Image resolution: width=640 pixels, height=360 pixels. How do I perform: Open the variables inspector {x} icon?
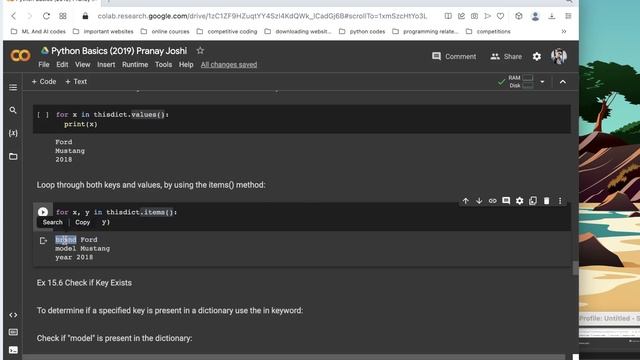(x=13, y=133)
